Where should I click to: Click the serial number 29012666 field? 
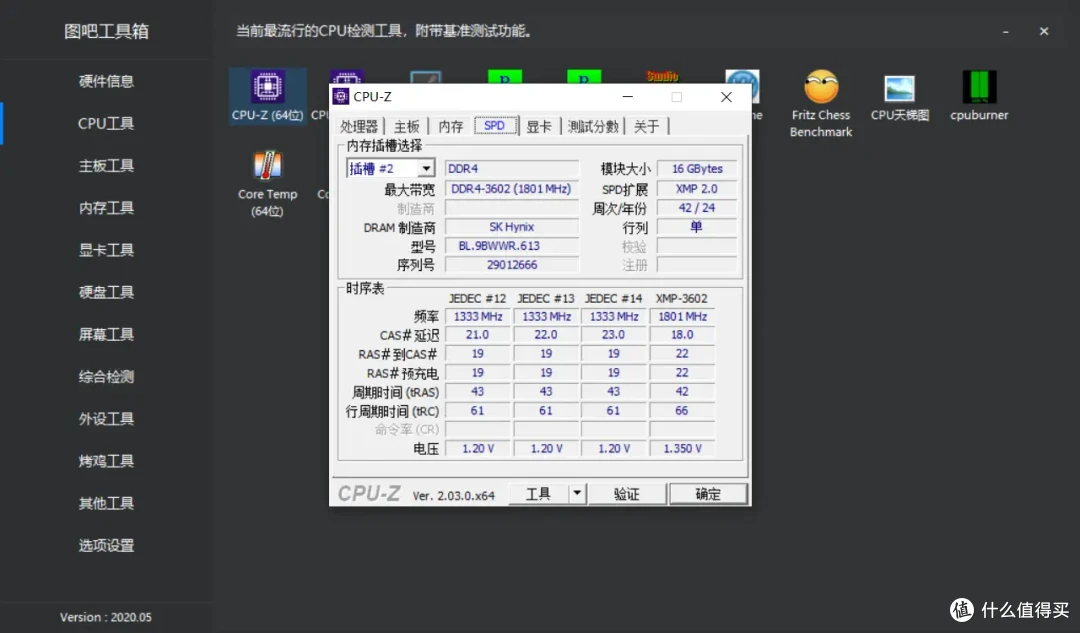pos(511,264)
